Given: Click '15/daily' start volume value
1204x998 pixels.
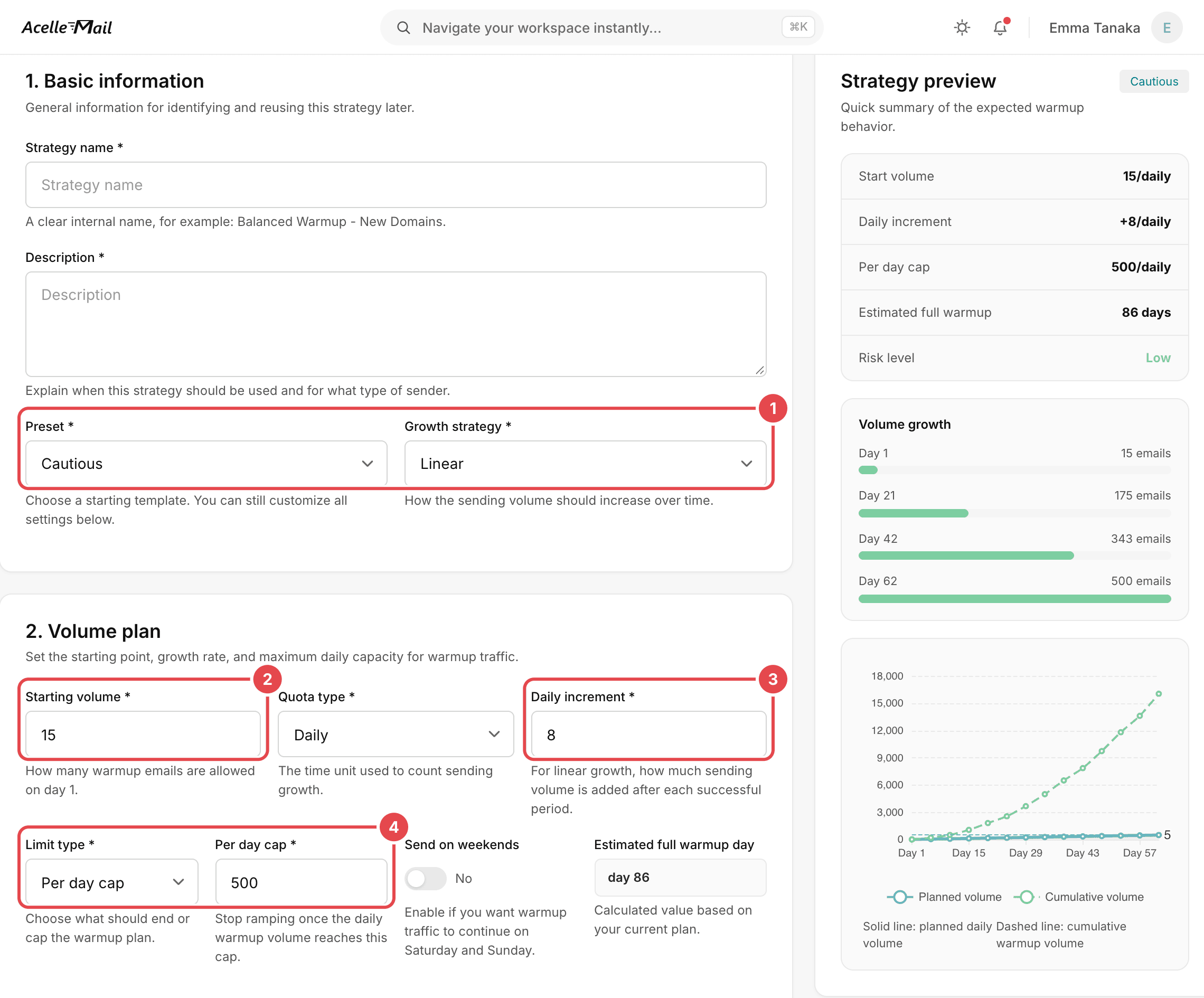Looking at the screenshot, I should [x=1146, y=176].
